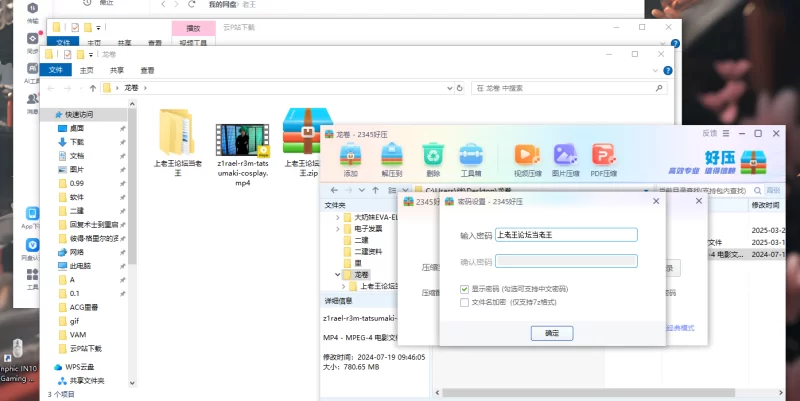This screenshot has height=401, width=800.
Task: Expand the 上老王论坛 subfolder tree node
Action: coord(344,286)
